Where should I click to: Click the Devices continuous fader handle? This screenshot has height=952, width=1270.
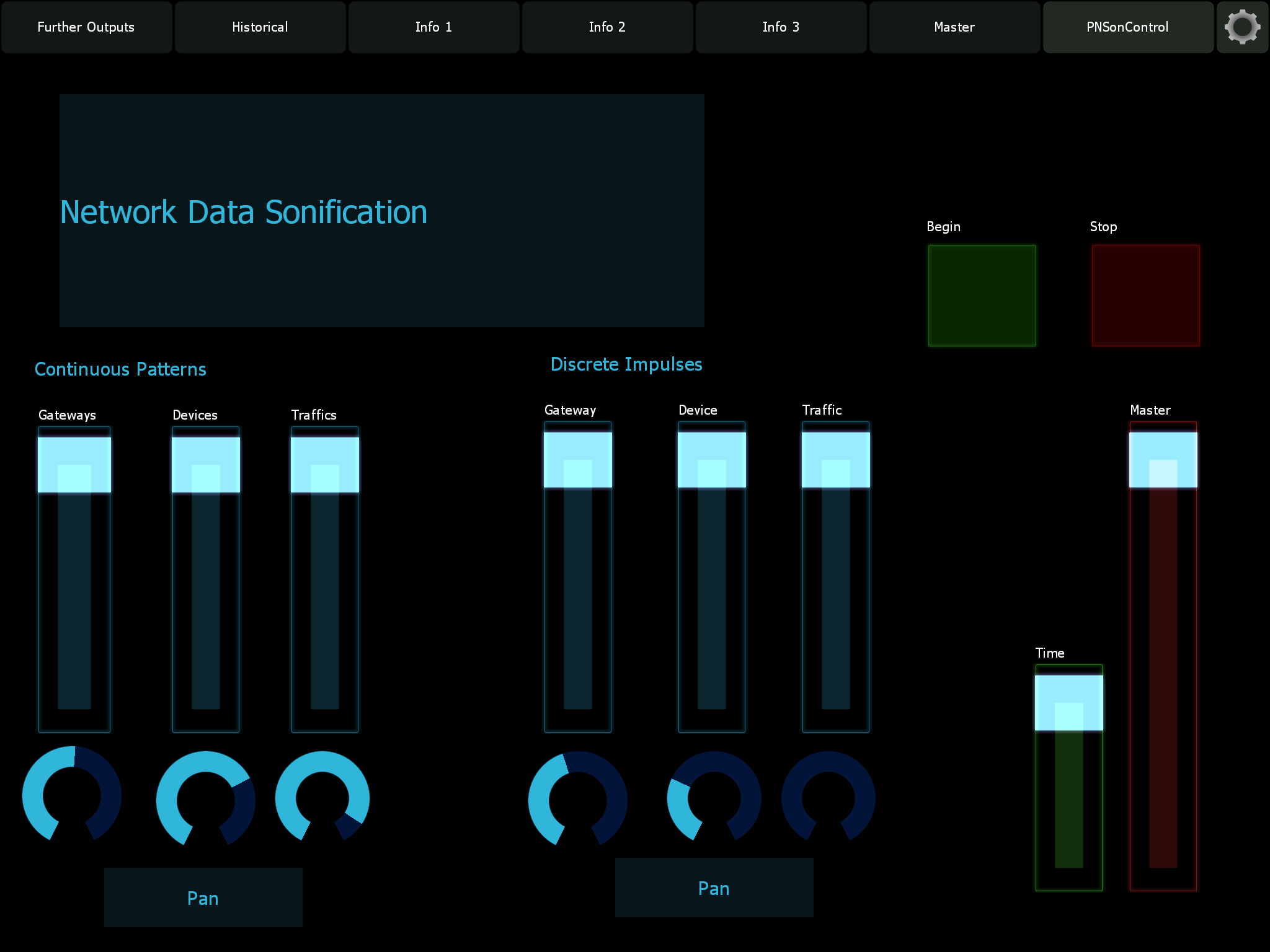206,465
